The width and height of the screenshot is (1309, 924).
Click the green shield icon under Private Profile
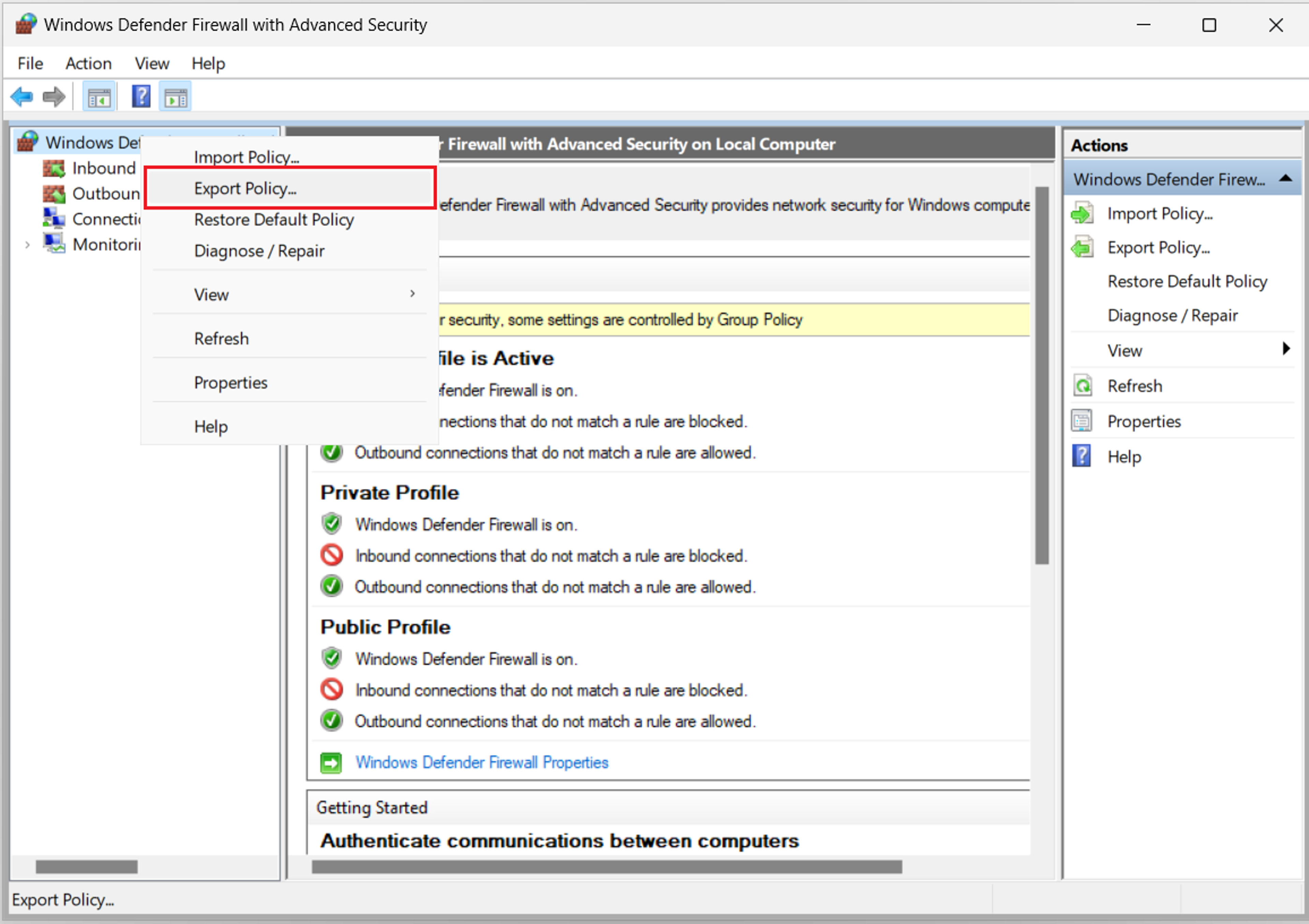(x=332, y=524)
